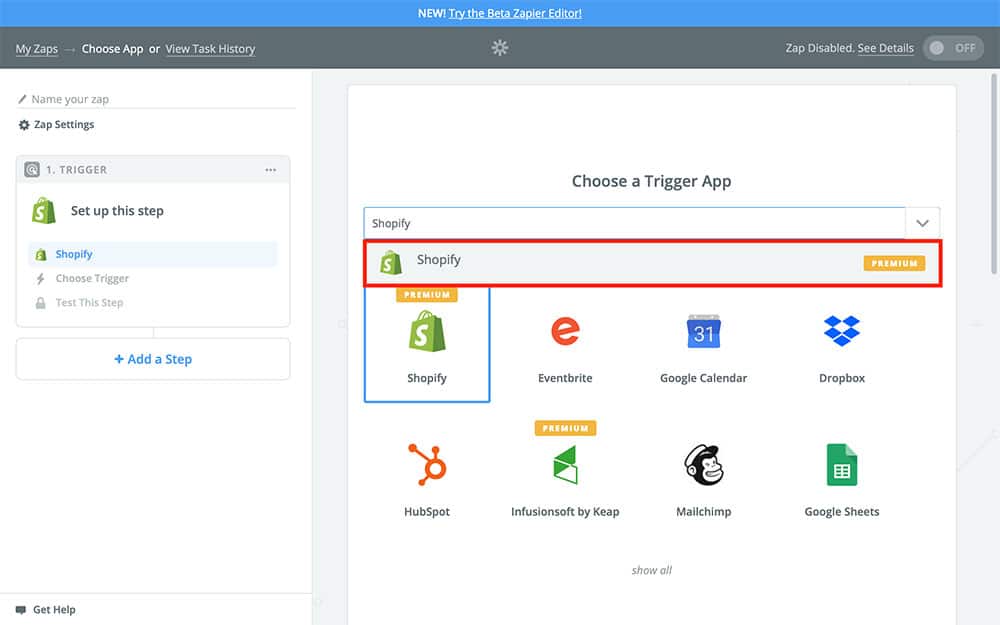Open the Beta Zapier Editor link
This screenshot has height=625, width=1000.
tap(515, 13)
